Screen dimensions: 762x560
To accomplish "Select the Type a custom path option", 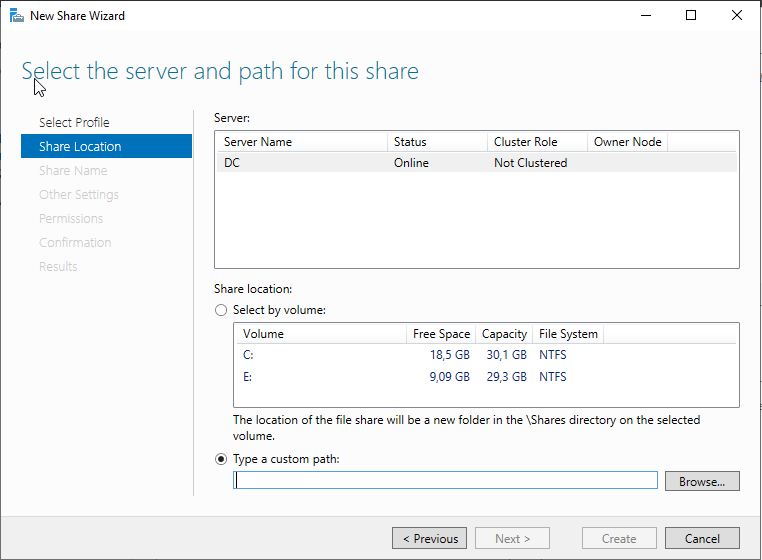I will 221,459.
